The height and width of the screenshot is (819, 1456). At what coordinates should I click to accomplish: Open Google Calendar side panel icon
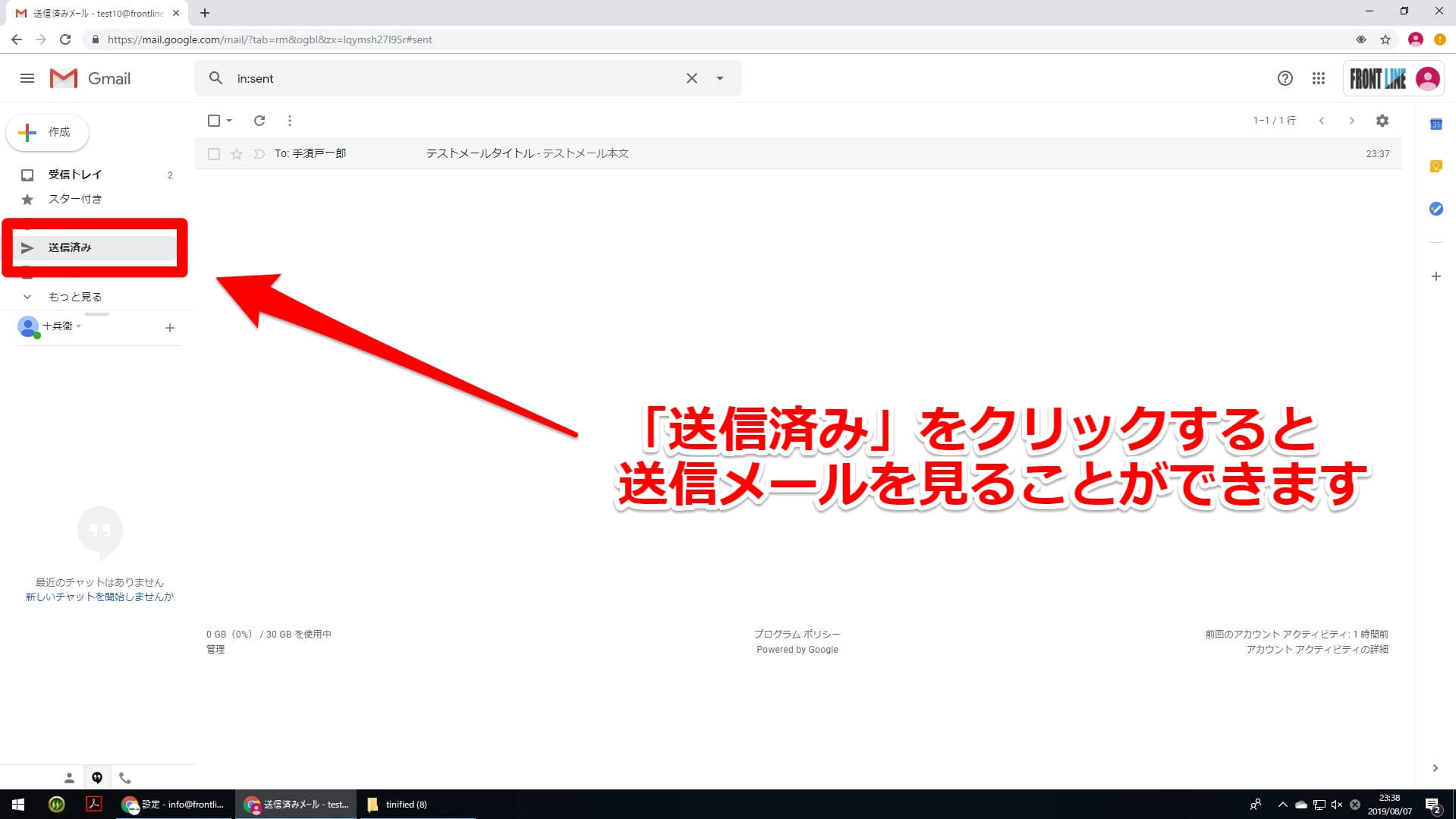click(1436, 124)
